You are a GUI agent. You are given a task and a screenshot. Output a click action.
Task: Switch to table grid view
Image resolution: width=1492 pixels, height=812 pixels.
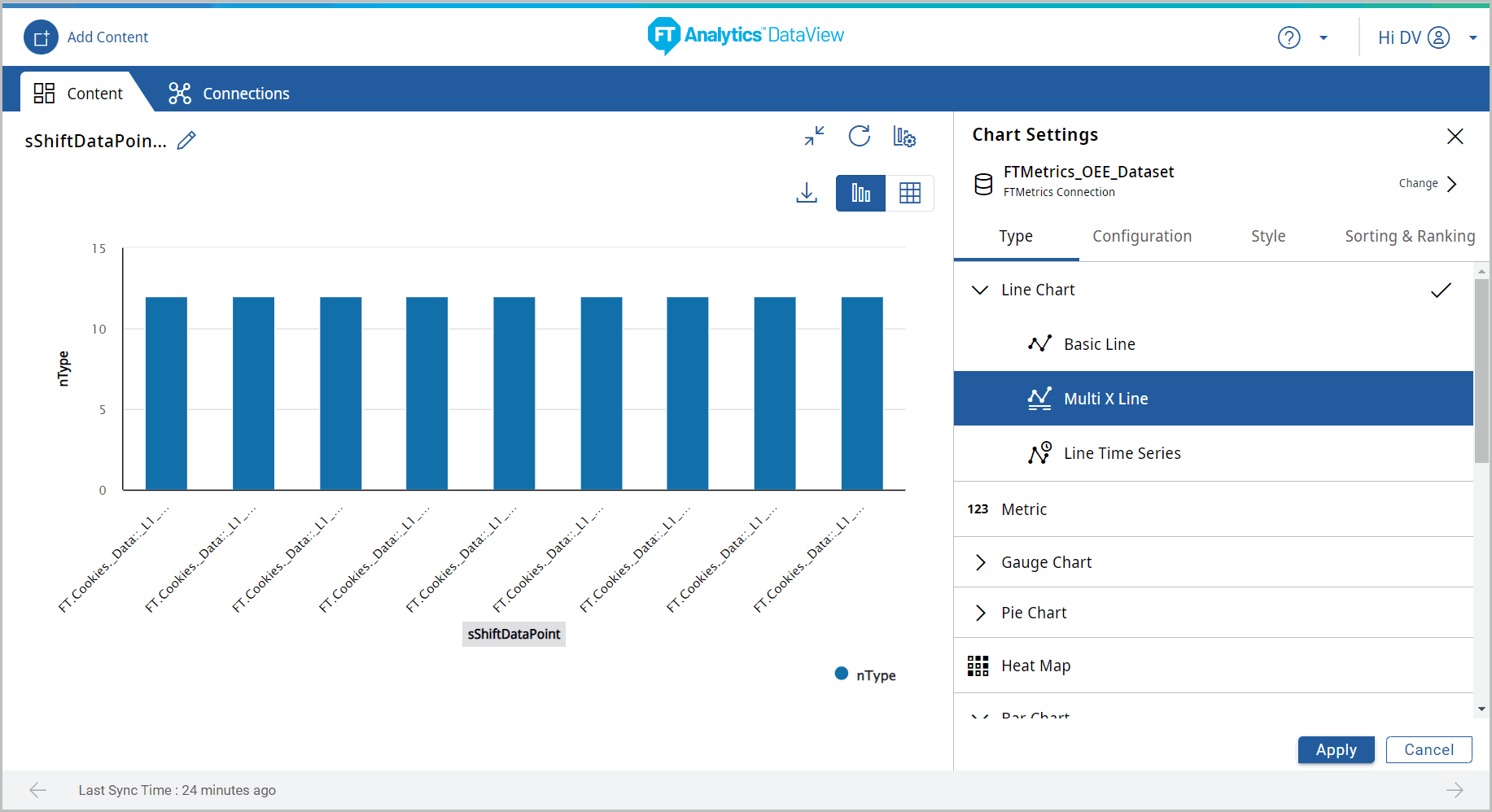pyautogui.click(x=909, y=193)
